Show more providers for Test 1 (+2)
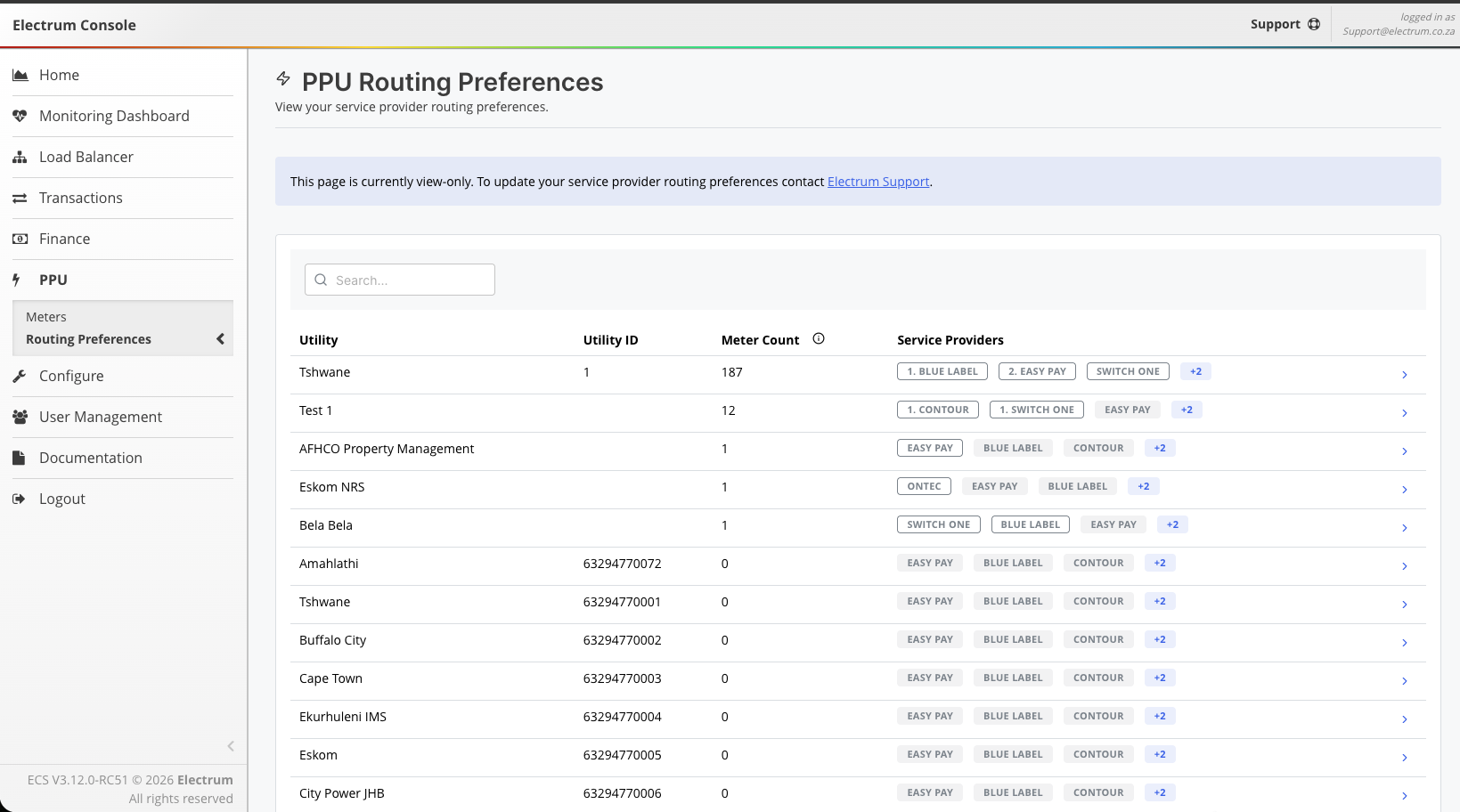Image resolution: width=1460 pixels, height=812 pixels. 1187,410
